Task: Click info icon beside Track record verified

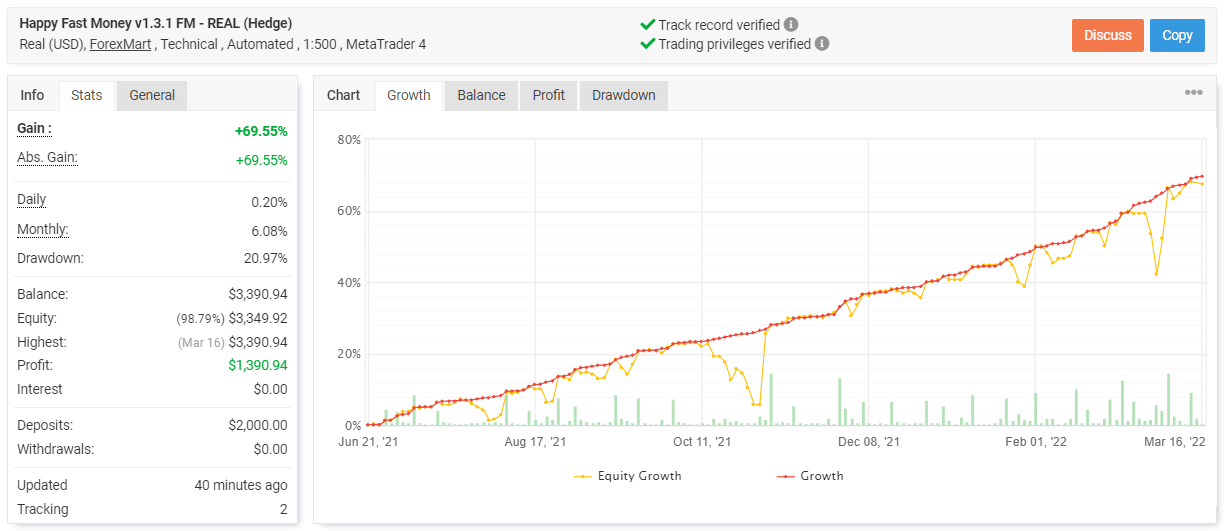Action: coord(791,24)
